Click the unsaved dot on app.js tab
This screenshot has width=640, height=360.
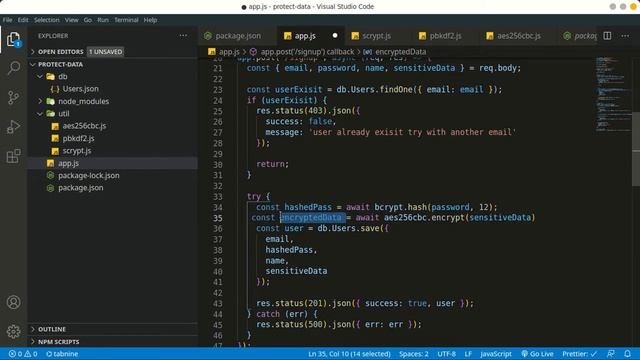[x=335, y=36]
